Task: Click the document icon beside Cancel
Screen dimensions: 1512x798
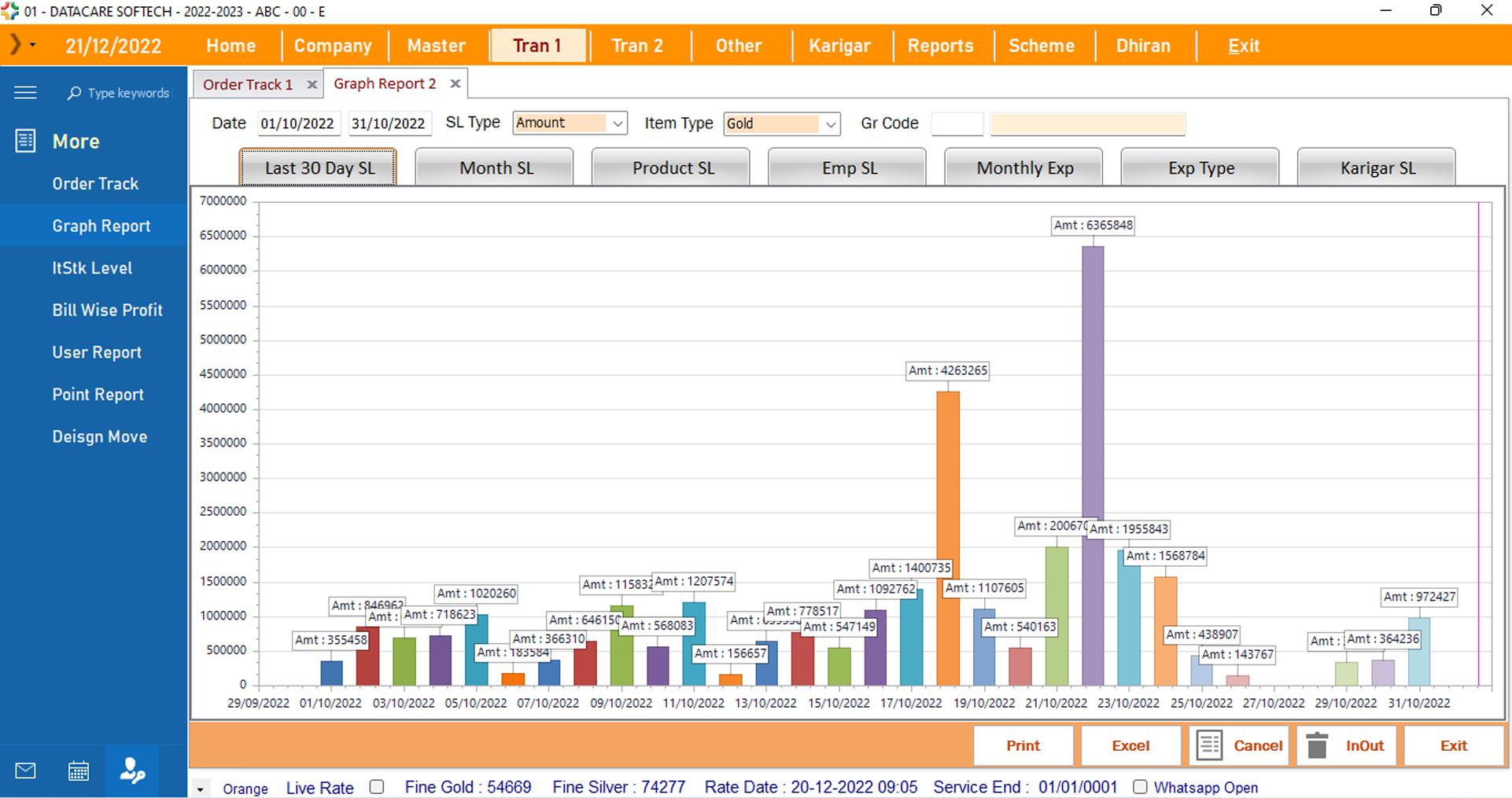Action: [1209, 745]
